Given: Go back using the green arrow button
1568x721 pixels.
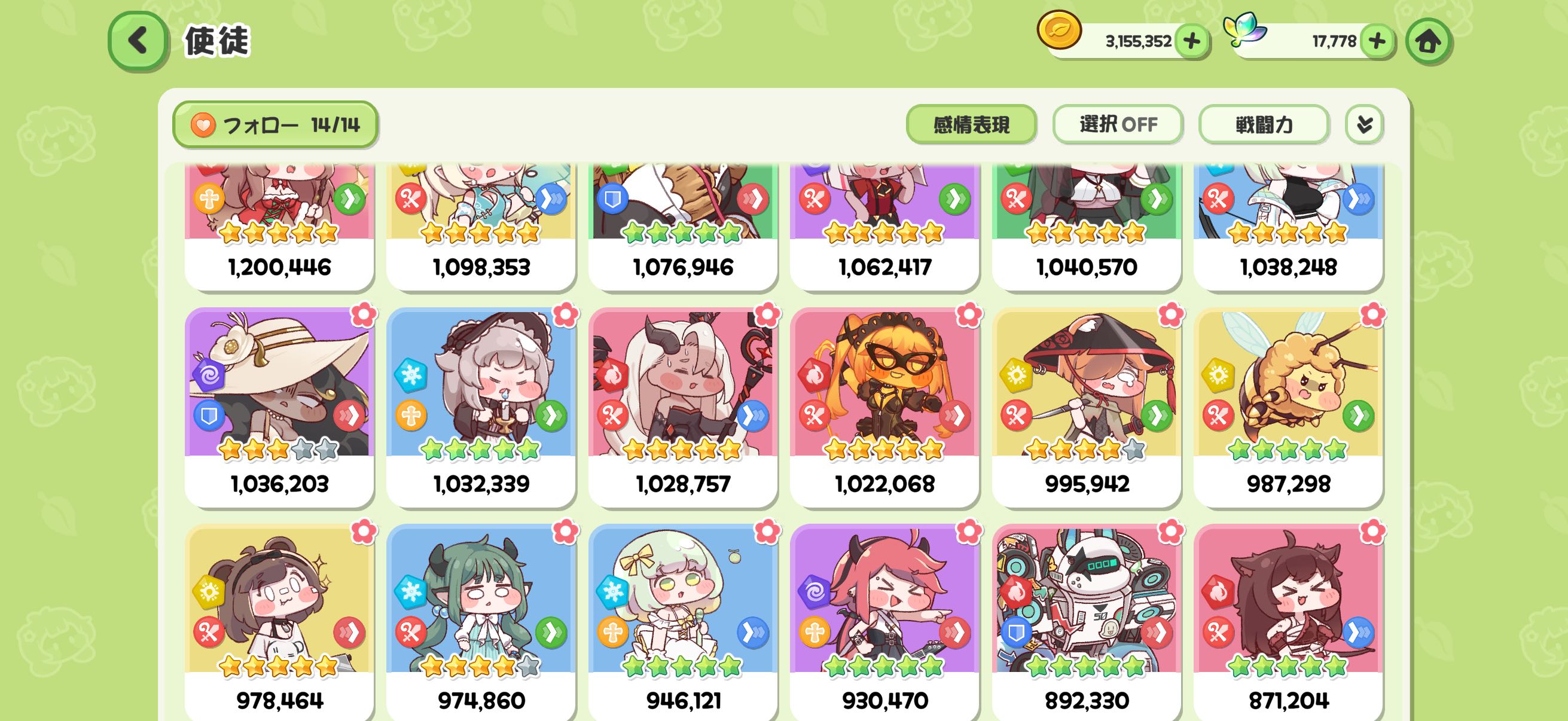Looking at the screenshot, I should (x=138, y=41).
